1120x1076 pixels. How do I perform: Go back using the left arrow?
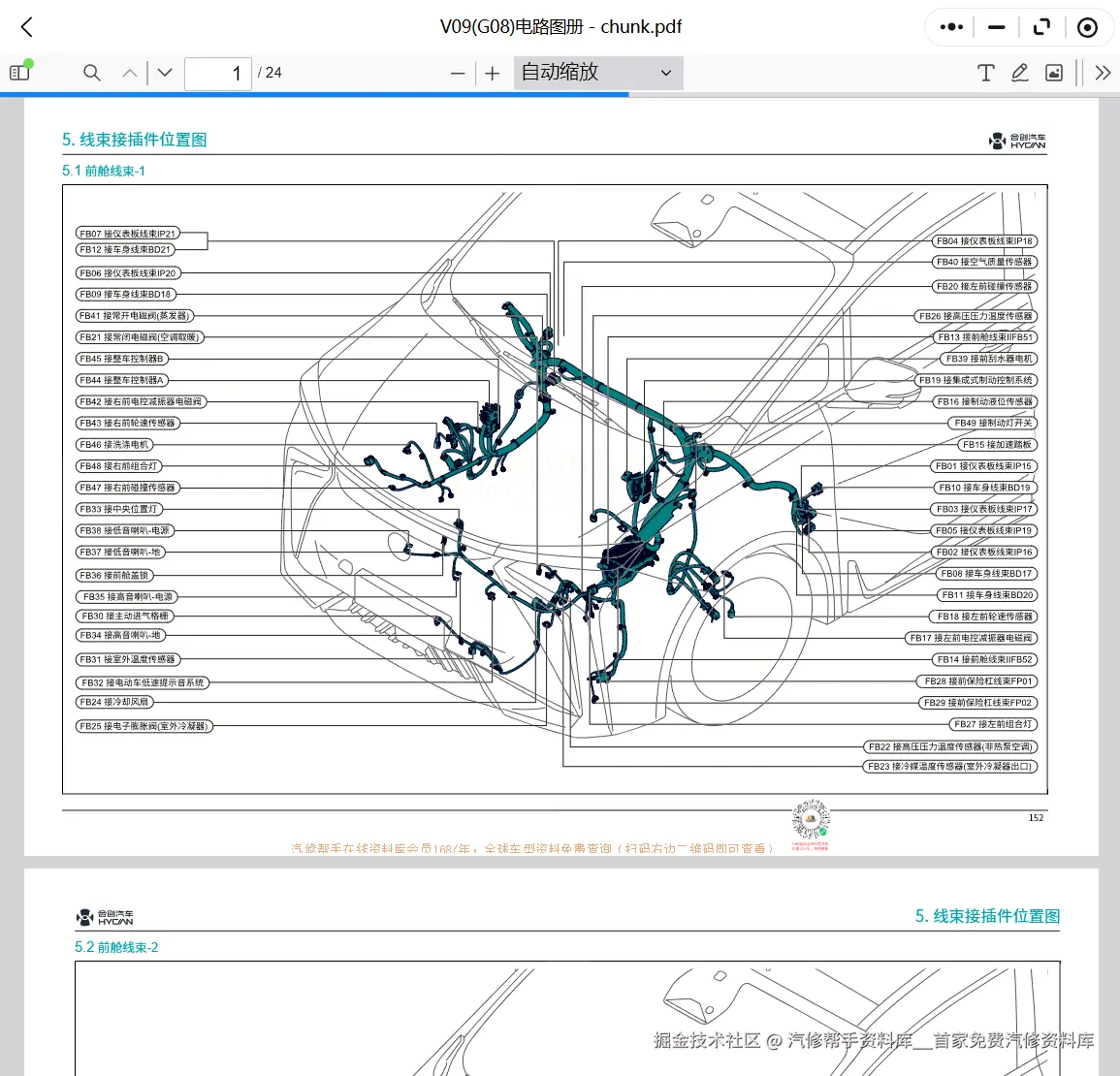click(27, 28)
